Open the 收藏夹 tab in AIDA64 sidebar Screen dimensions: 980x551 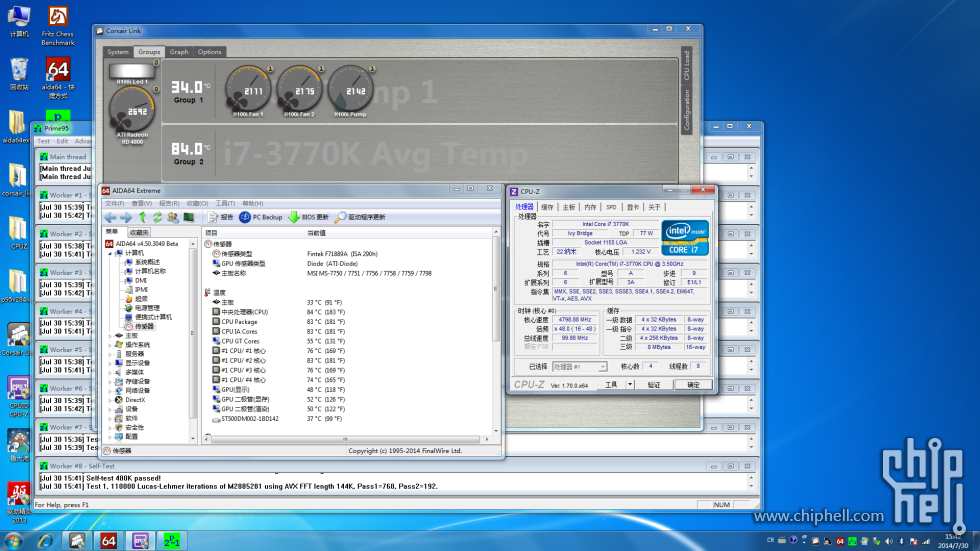(139, 232)
